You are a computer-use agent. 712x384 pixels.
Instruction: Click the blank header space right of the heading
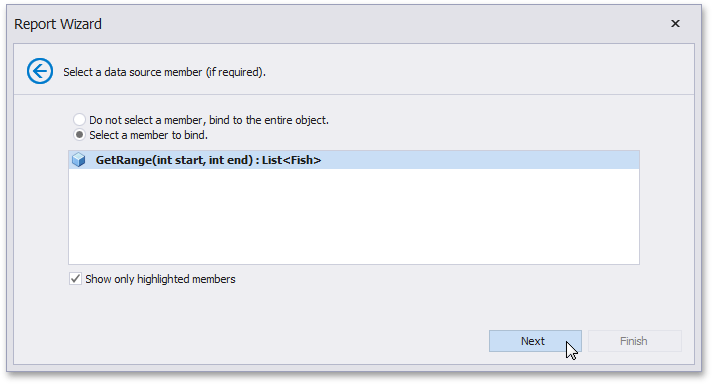(x=477, y=71)
